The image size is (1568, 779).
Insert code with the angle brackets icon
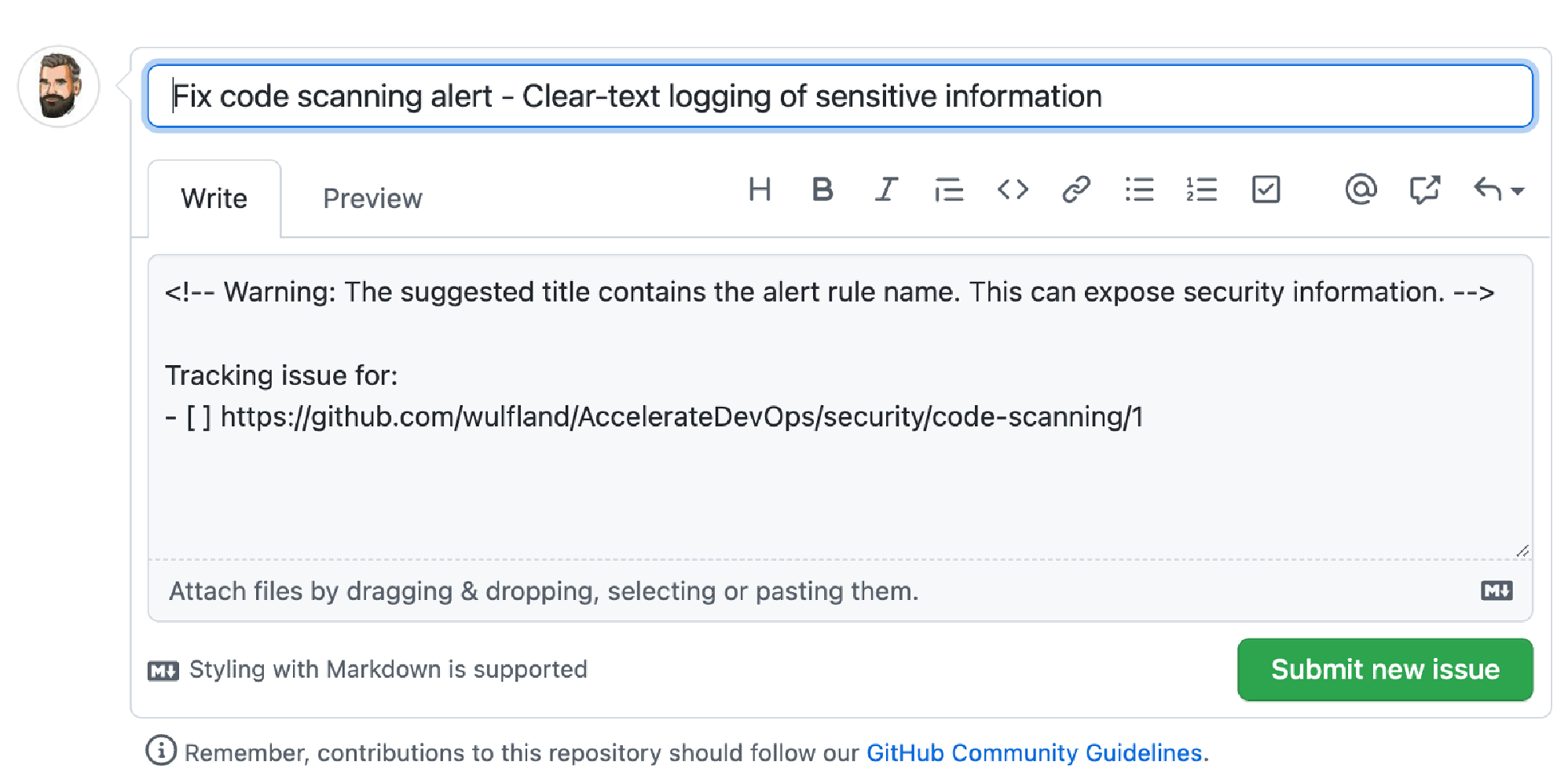pyautogui.click(x=1013, y=189)
